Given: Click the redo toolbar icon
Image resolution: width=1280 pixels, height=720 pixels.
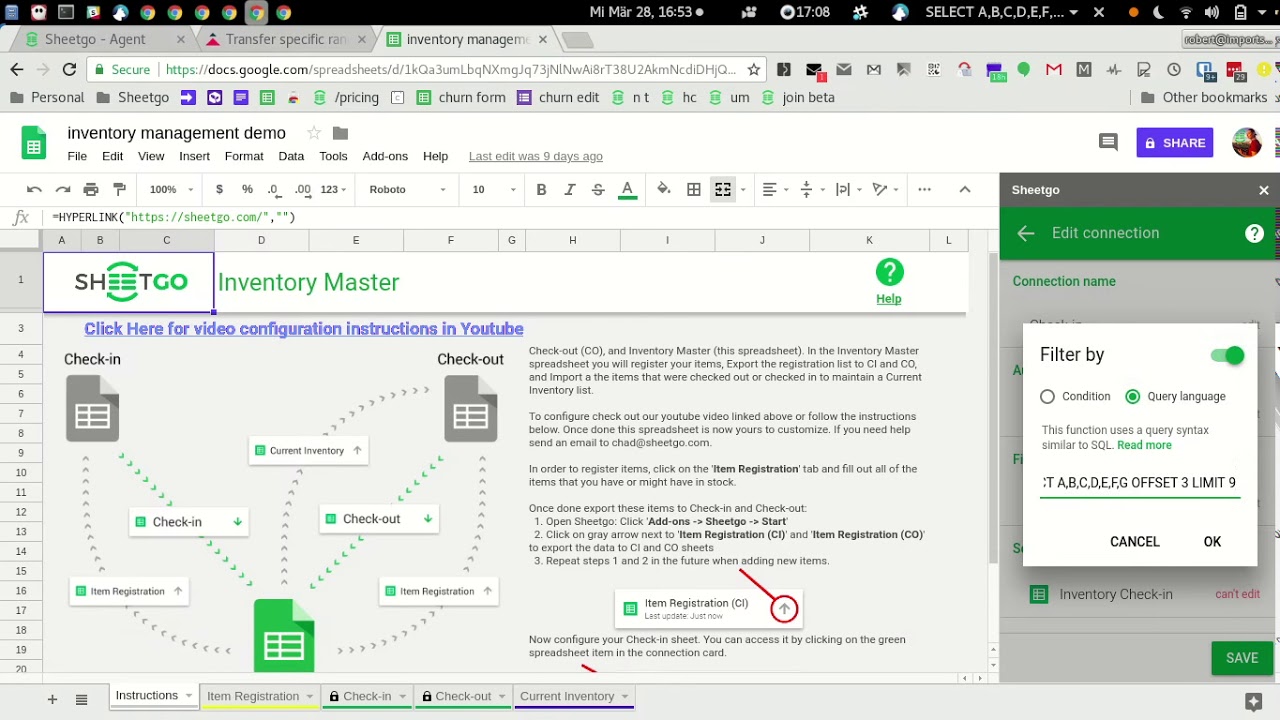Looking at the screenshot, I should (x=63, y=189).
